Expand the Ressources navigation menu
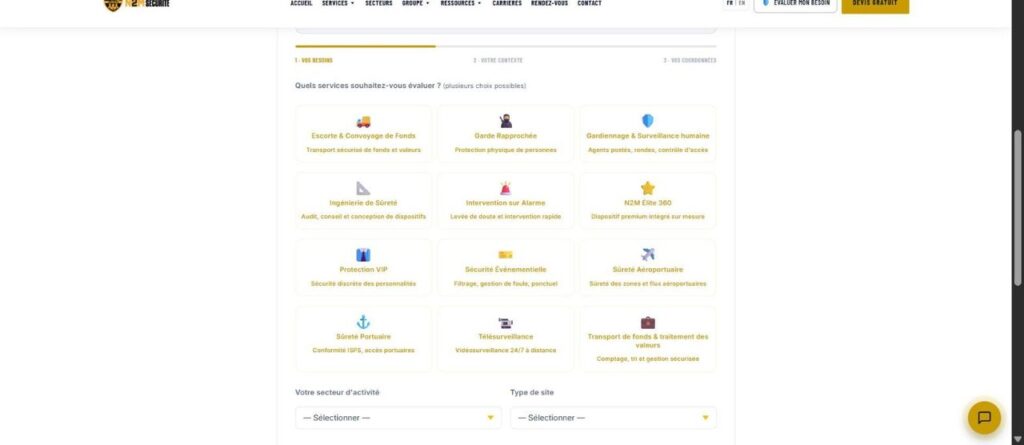 460,3
